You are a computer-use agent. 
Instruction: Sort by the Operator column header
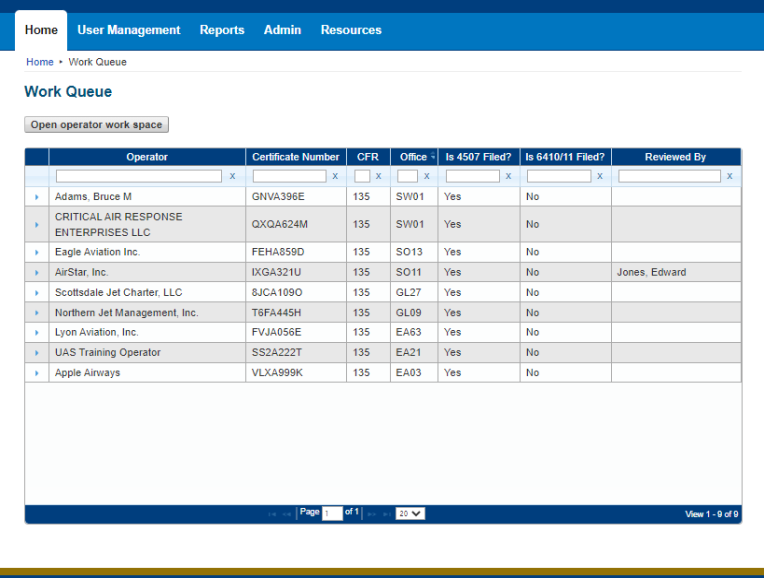click(147, 157)
